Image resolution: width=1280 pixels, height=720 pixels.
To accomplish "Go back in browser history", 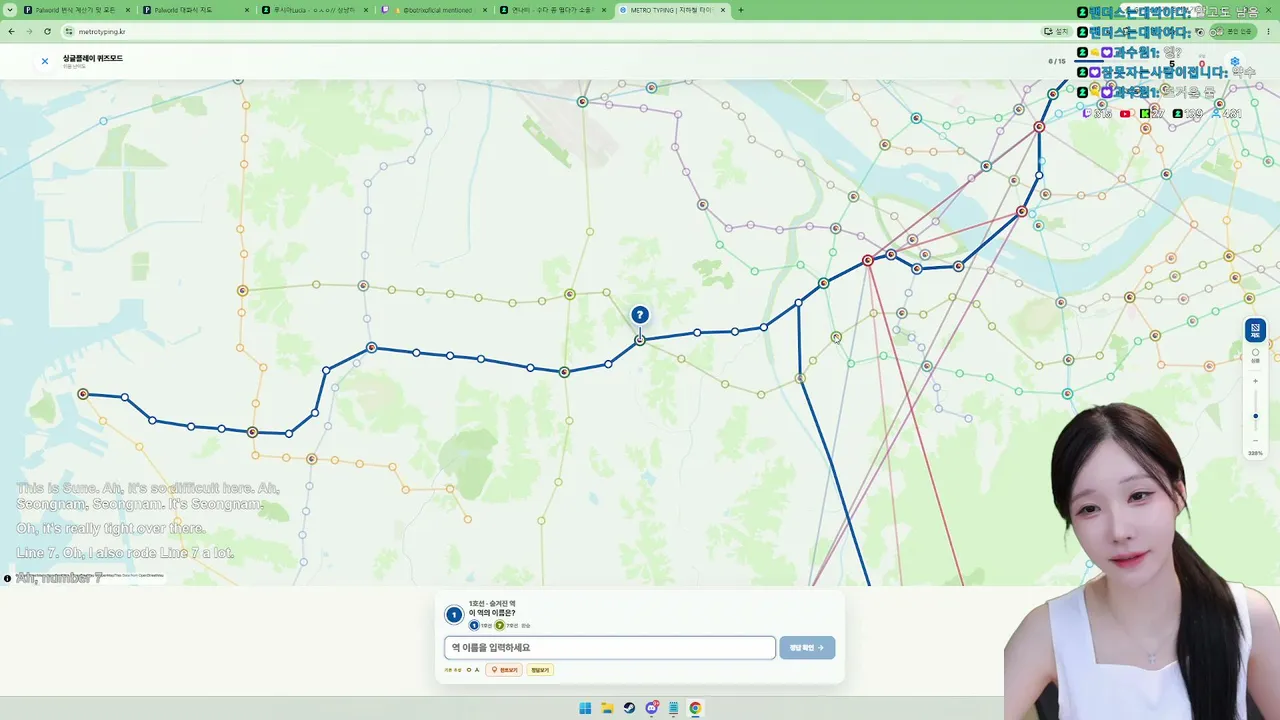I will click(x=11, y=31).
